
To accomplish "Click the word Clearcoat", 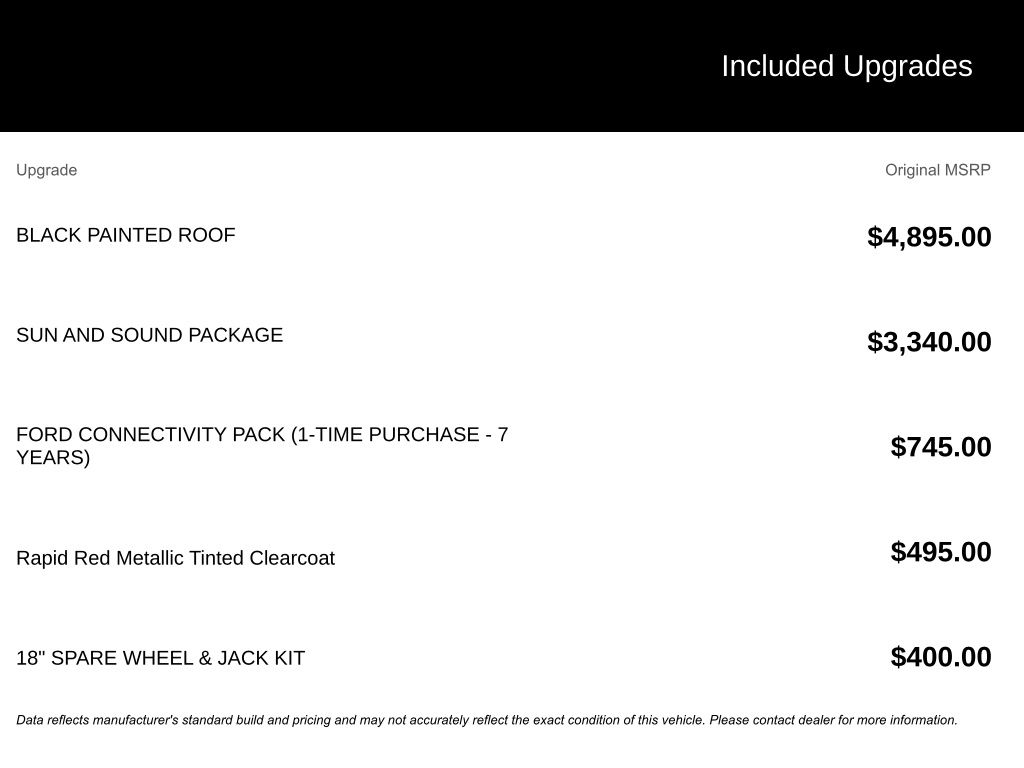I will click(x=291, y=558).
